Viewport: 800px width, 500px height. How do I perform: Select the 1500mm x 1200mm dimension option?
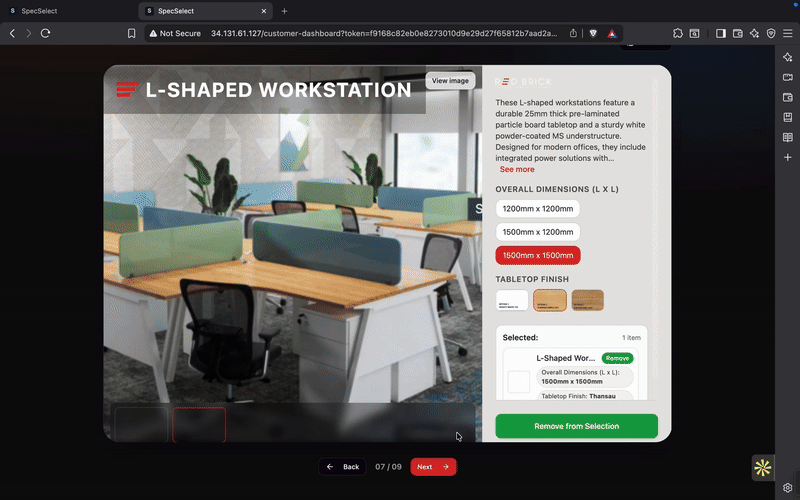click(538, 232)
